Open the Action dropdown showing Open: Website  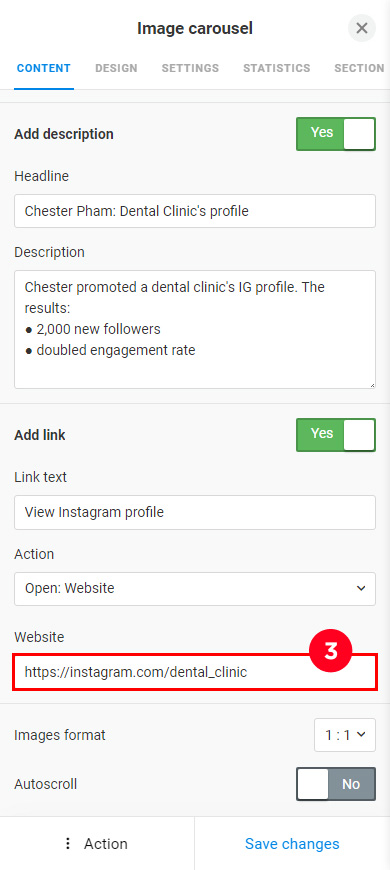point(195,589)
